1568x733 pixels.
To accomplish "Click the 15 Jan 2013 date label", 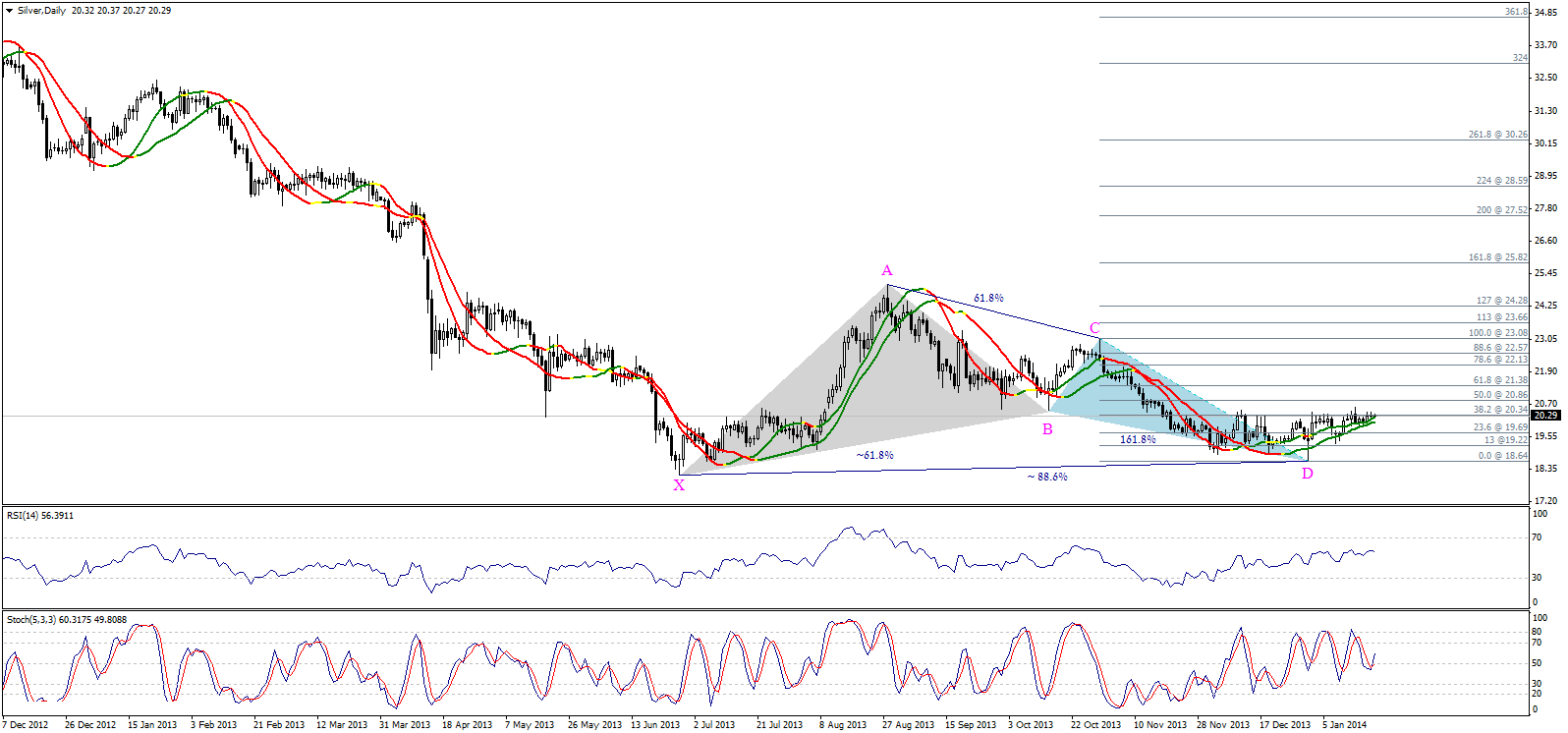I will pos(152,725).
